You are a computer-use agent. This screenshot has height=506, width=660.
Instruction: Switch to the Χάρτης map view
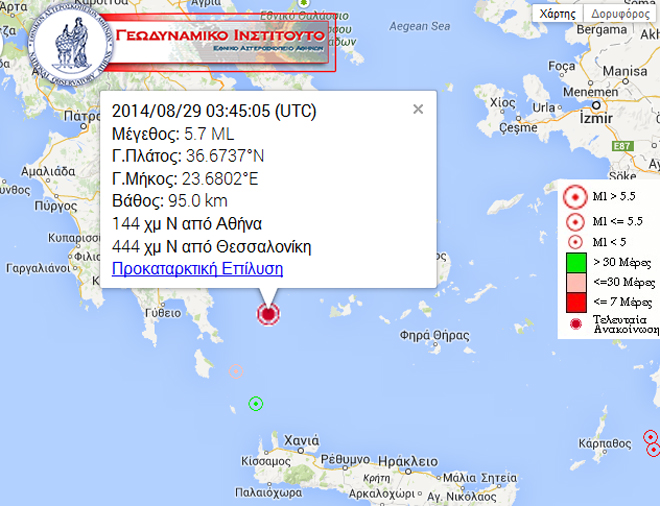pos(557,14)
